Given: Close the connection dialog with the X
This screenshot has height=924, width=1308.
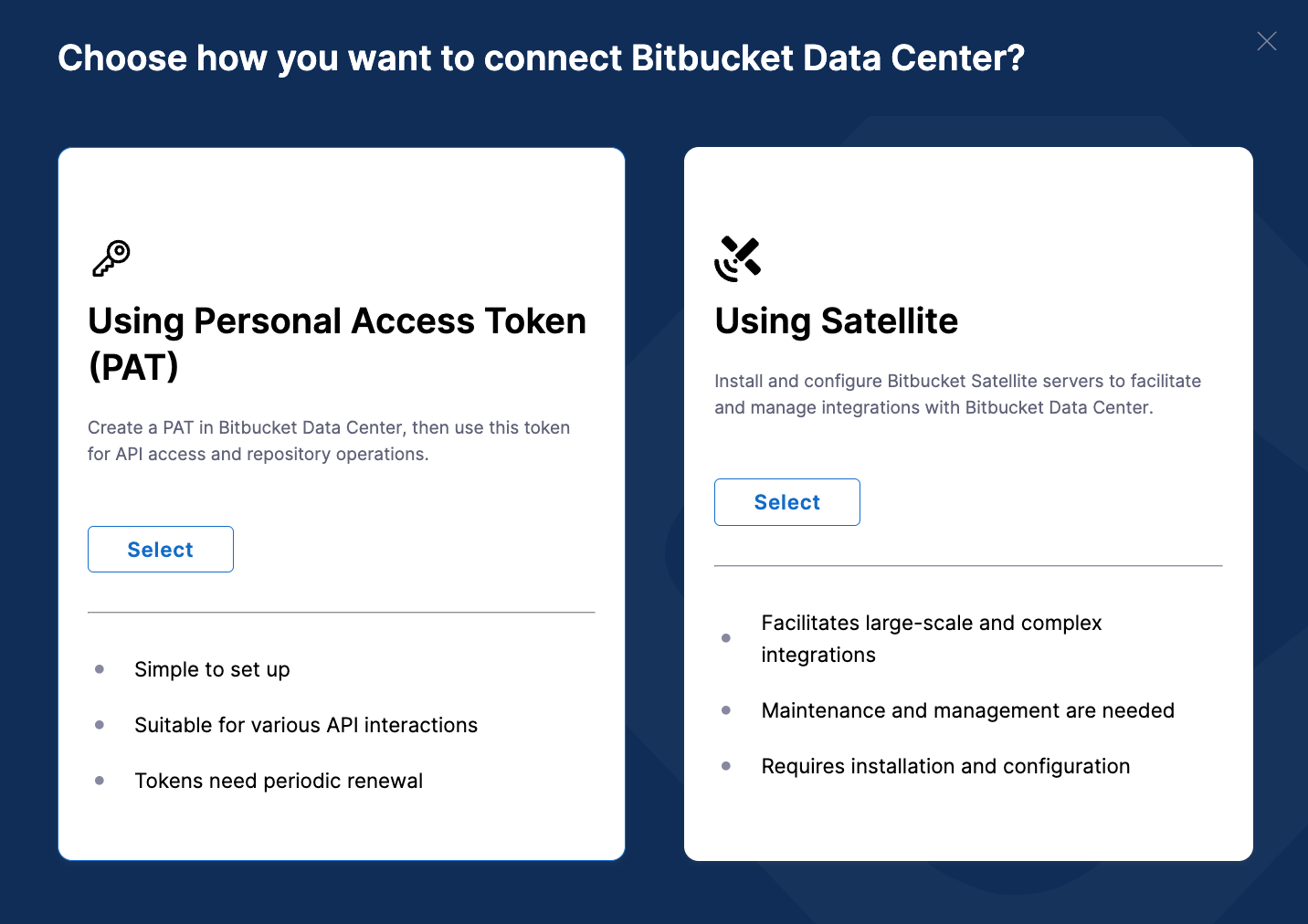Looking at the screenshot, I should tap(1266, 41).
